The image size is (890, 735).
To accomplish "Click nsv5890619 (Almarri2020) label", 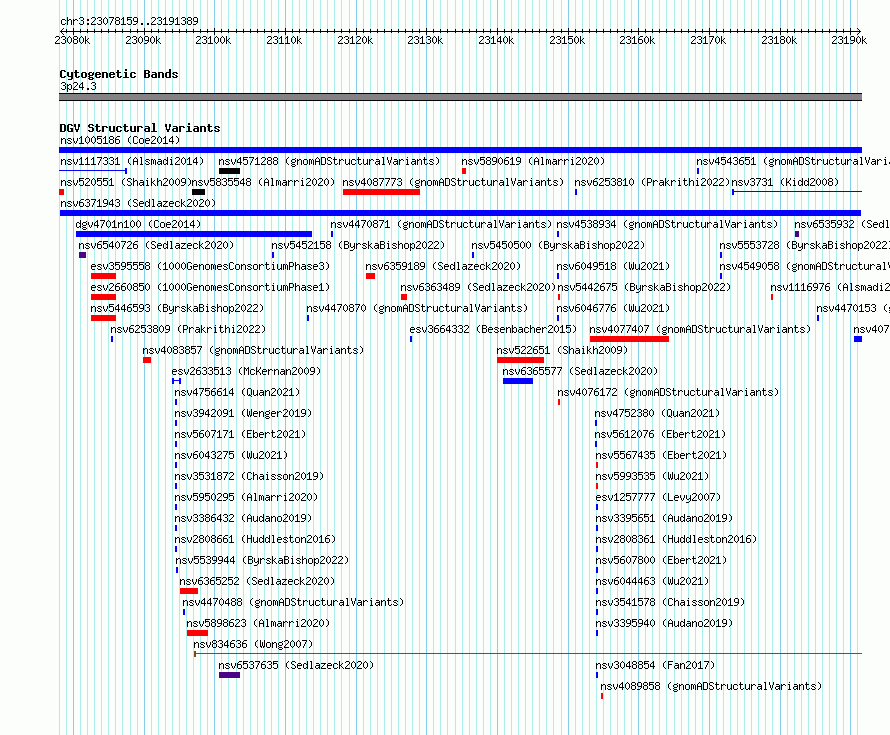I will (533, 161).
